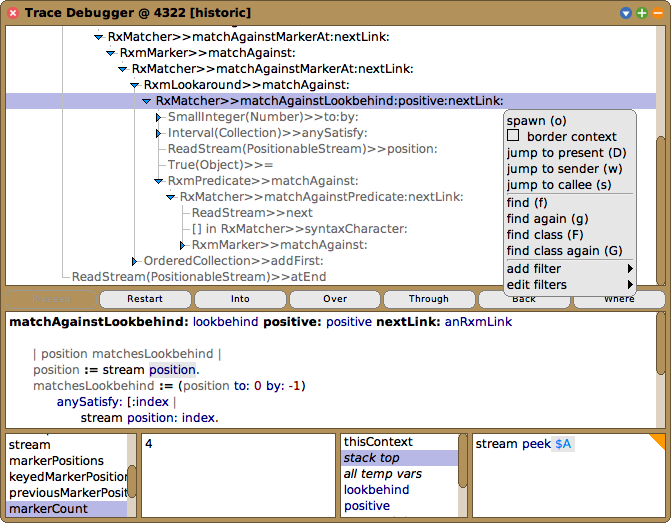This screenshot has width=671, height=523.
Task: Toggle the border context checkbox
Action: 514,136
